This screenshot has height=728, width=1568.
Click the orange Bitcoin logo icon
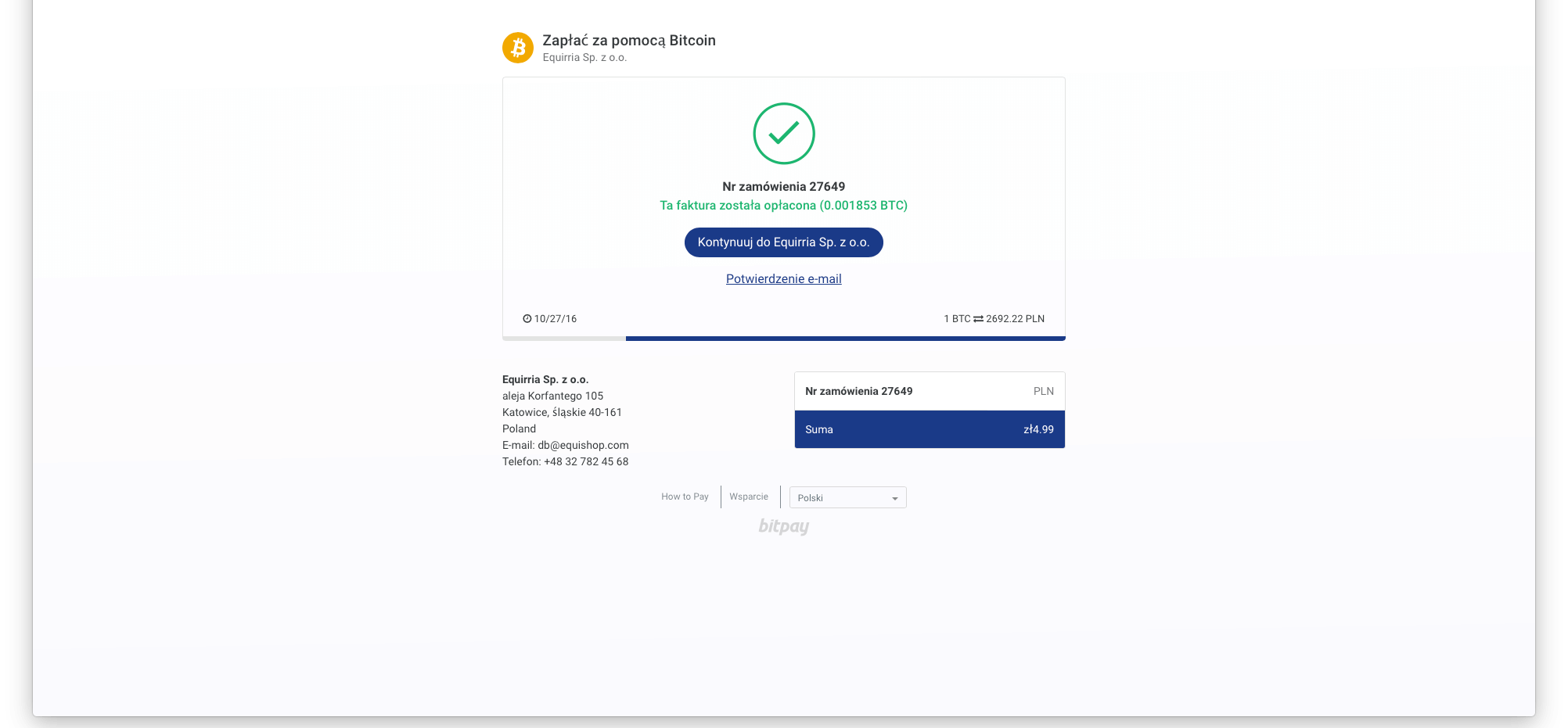coord(517,48)
